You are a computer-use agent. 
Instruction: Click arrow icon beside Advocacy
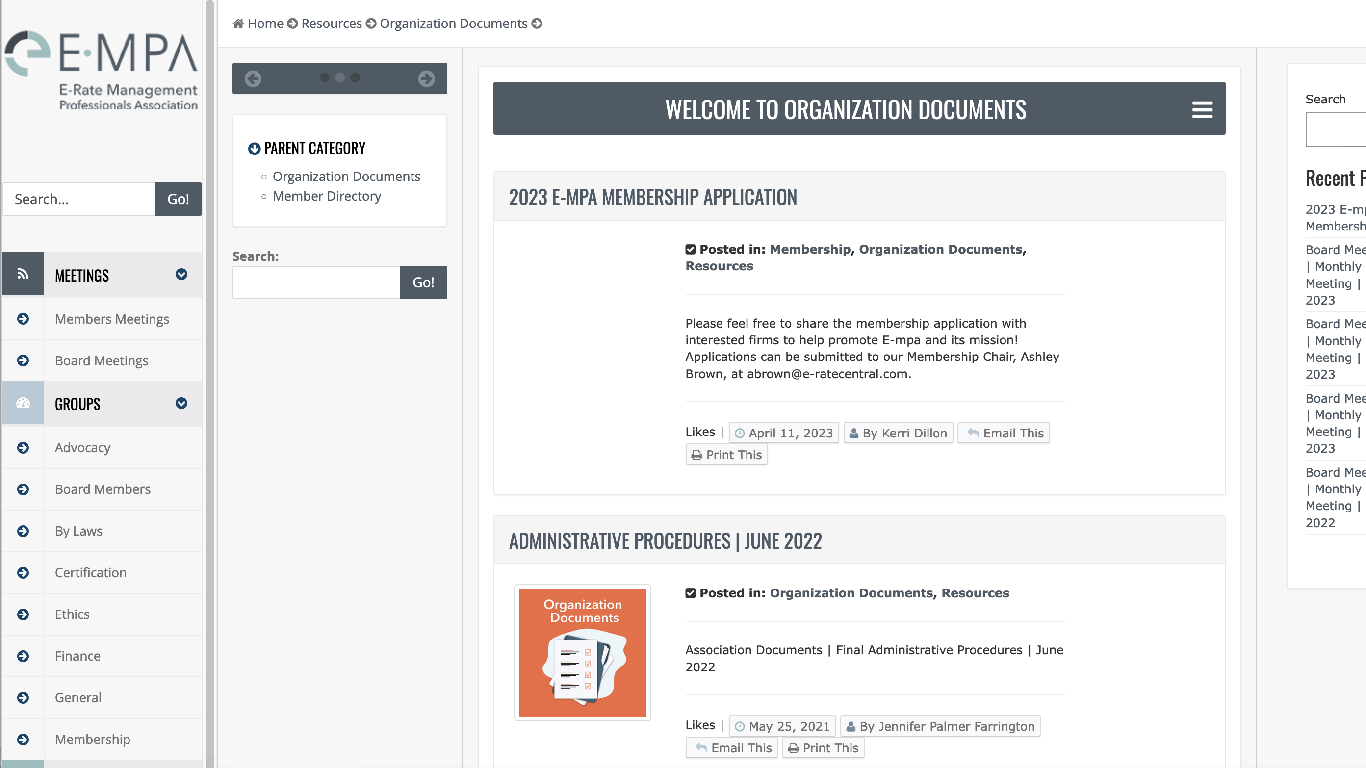click(23, 448)
